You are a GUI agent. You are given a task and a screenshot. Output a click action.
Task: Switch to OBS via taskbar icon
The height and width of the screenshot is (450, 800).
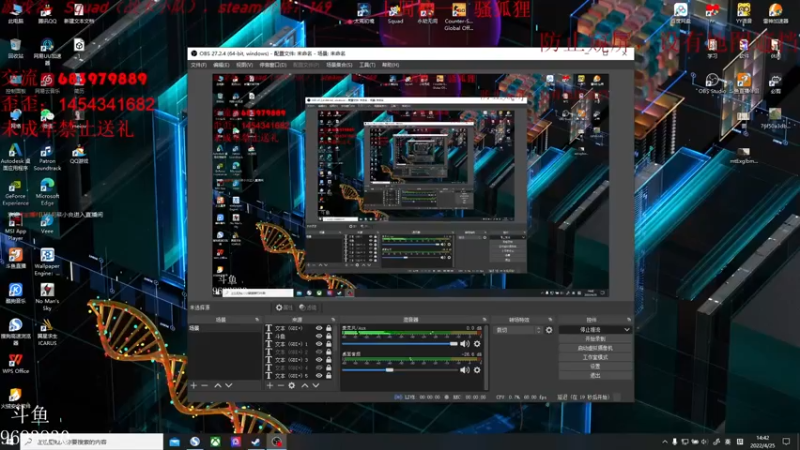[277, 442]
